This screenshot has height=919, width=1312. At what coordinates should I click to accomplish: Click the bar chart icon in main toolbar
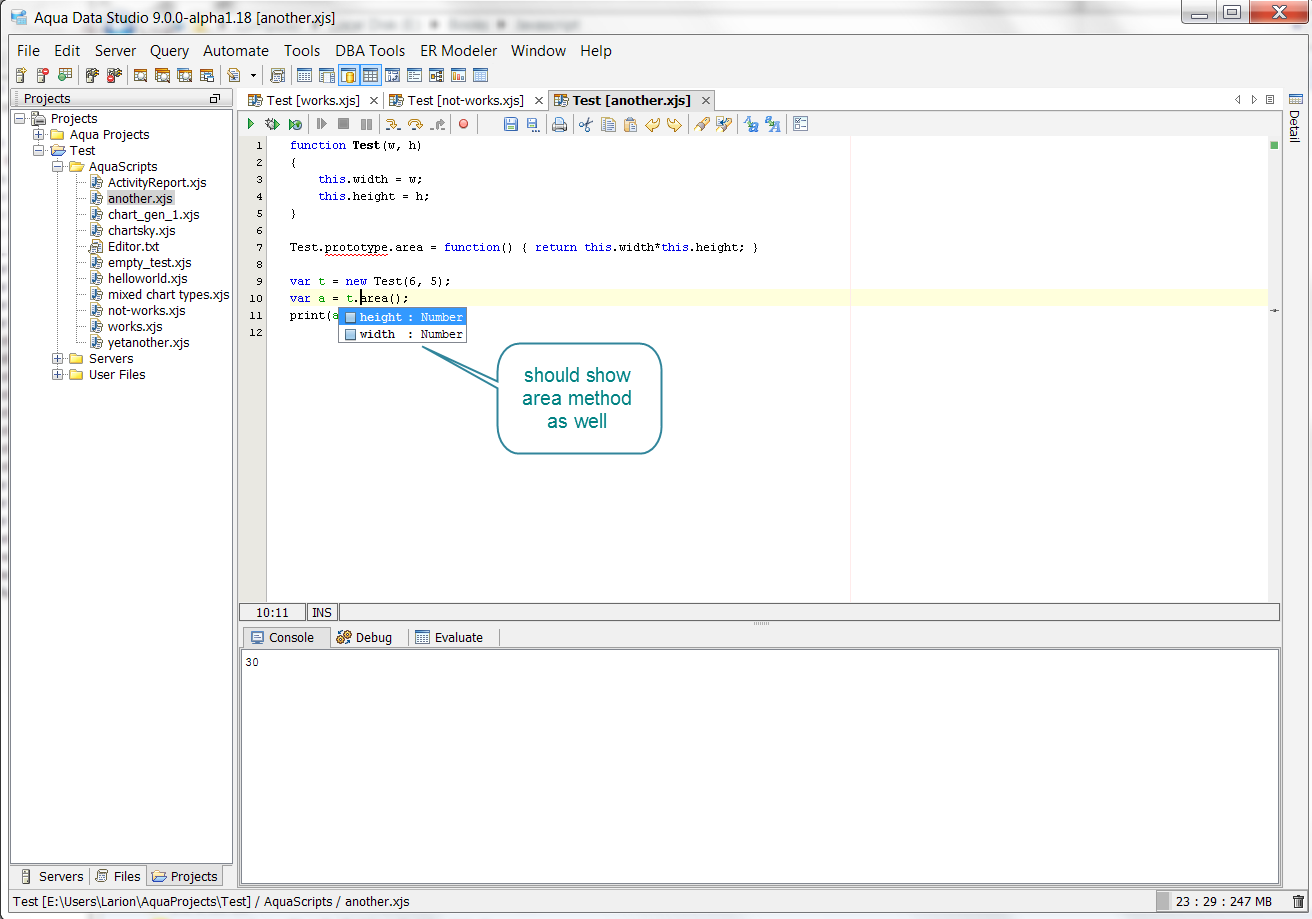pyautogui.click(x=459, y=75)
